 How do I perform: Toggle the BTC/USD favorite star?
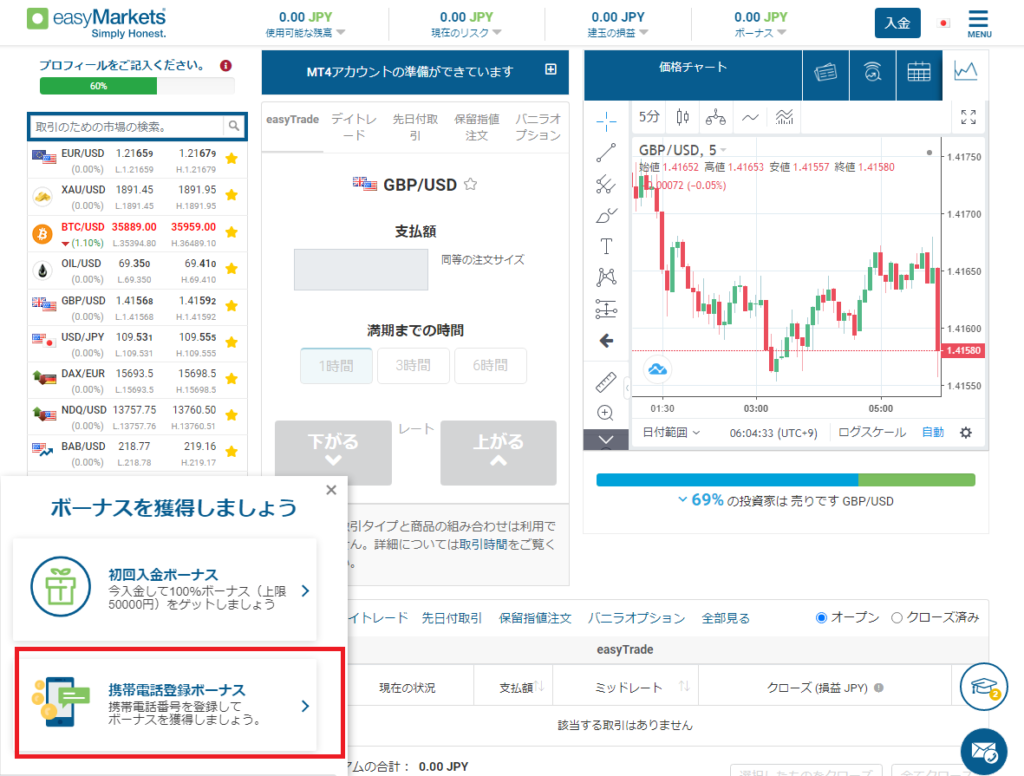pos(231,232)
